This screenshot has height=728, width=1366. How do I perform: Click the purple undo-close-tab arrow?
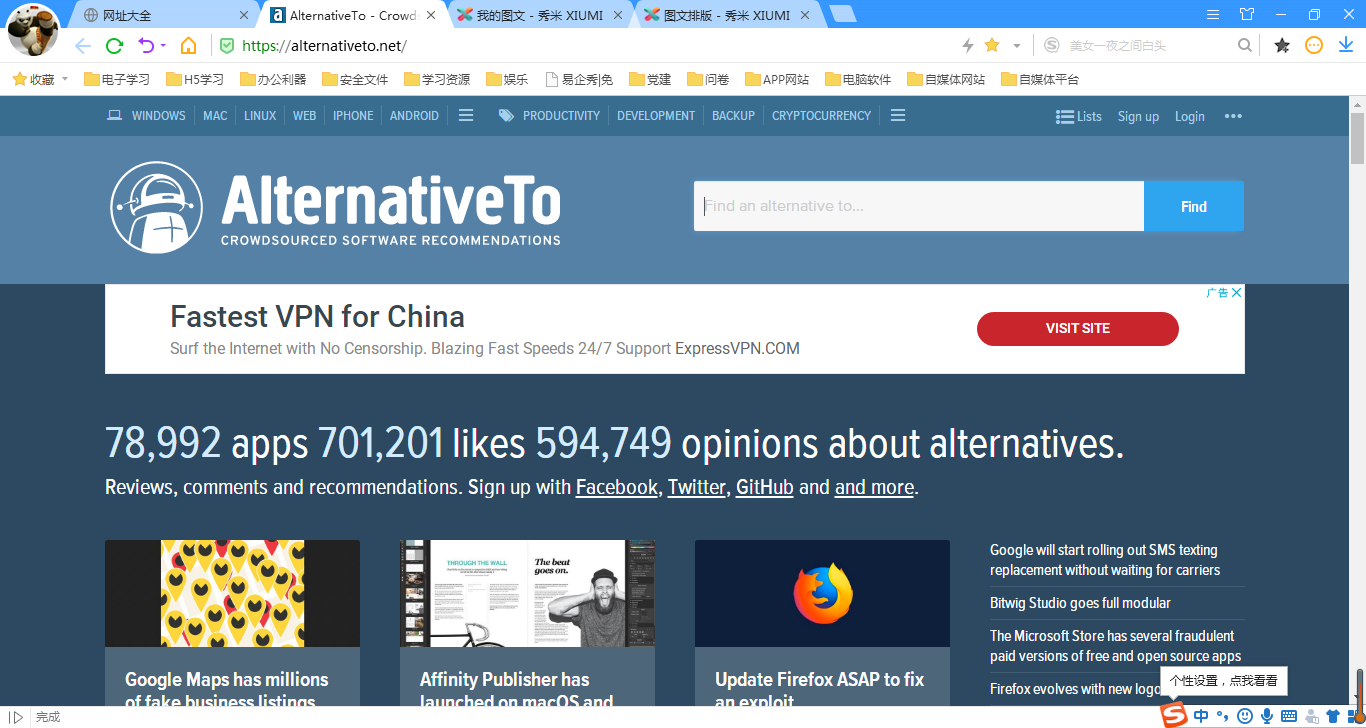(x=146, y=45)
